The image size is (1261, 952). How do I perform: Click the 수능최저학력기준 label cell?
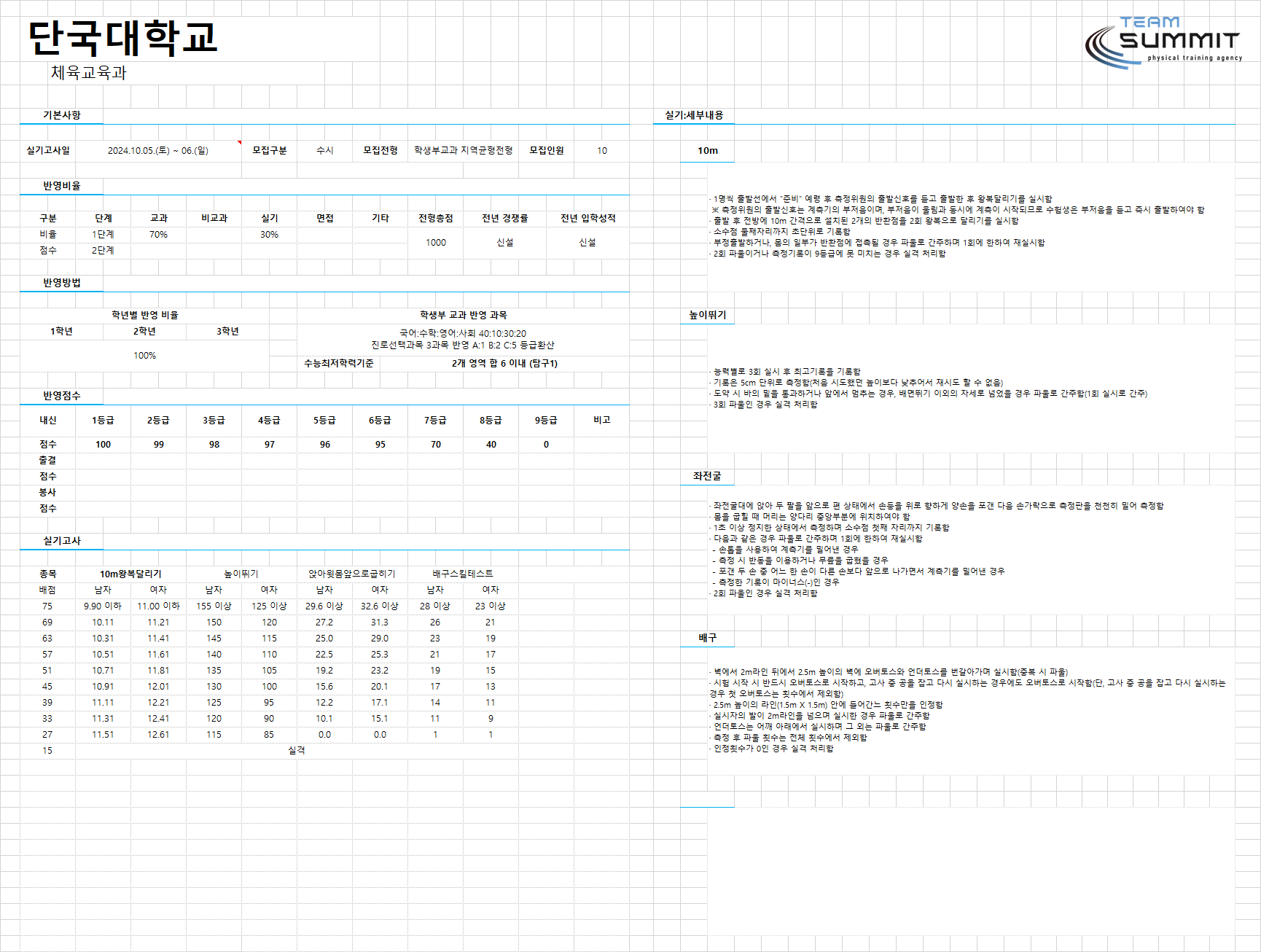339,363
